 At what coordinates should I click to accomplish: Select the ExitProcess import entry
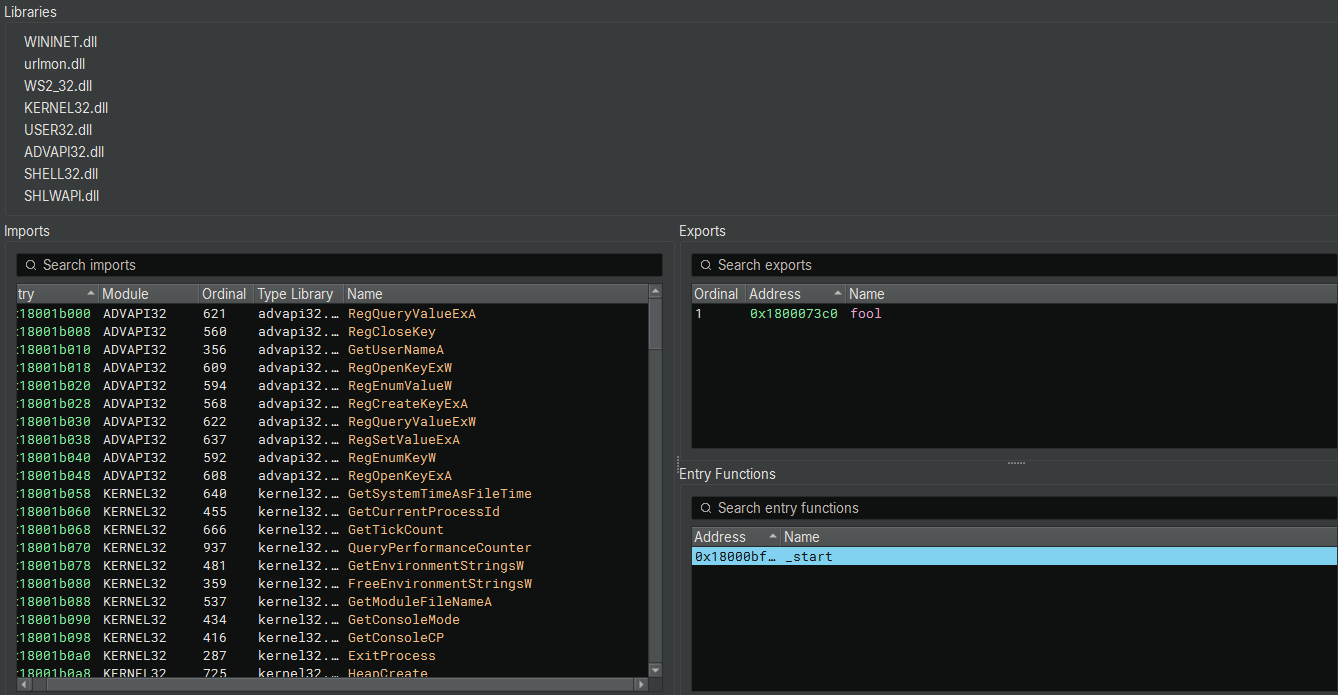pyautogui.click(x=393, y=655)
